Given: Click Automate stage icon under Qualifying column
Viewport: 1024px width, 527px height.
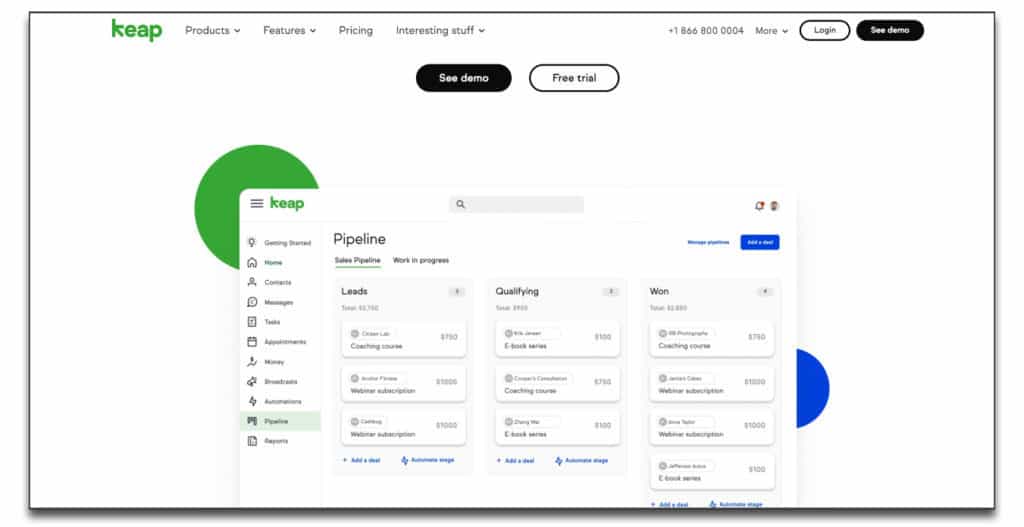Looking at the screenshot, I should point(558,460).
